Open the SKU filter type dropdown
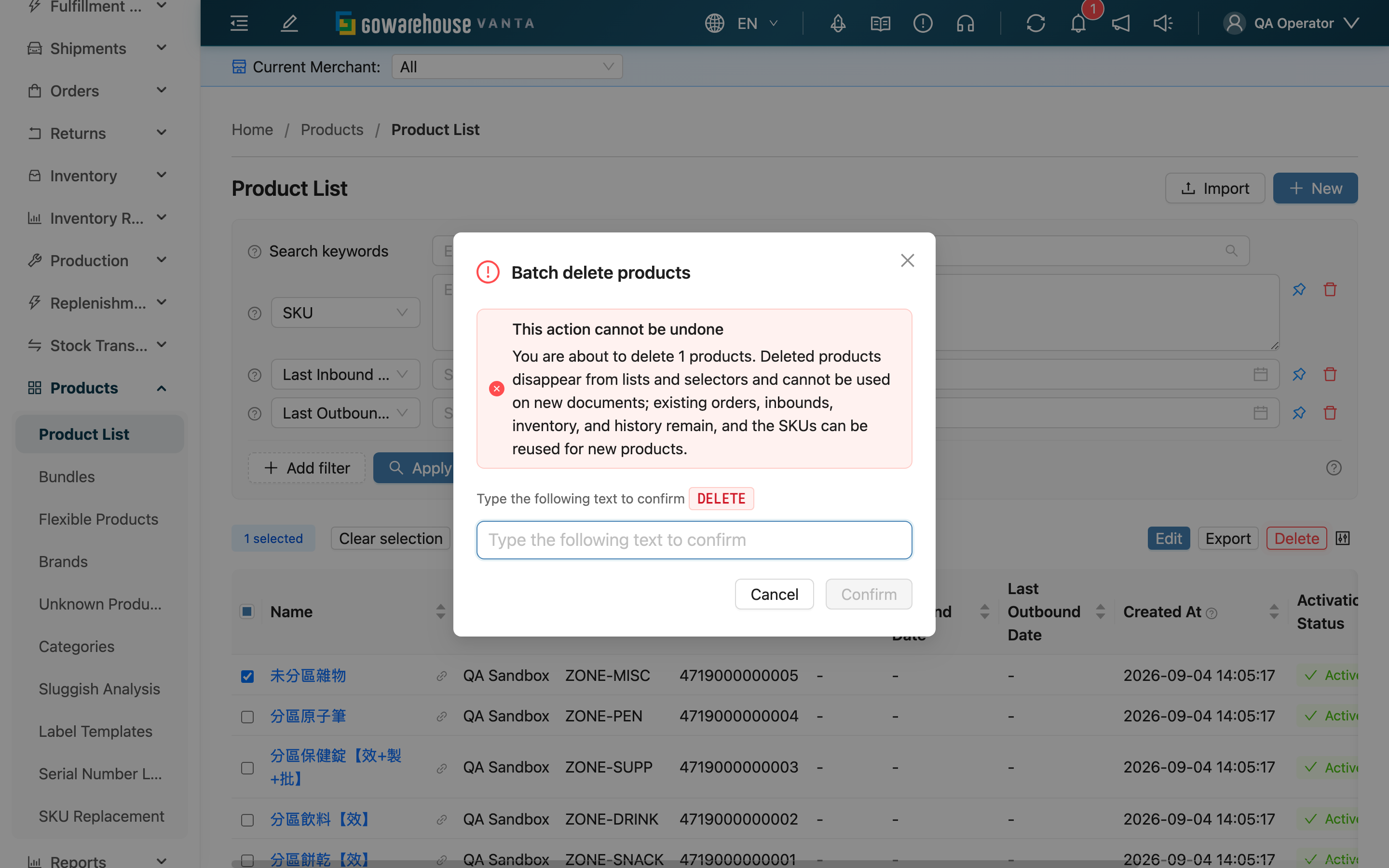 point(345,312)
